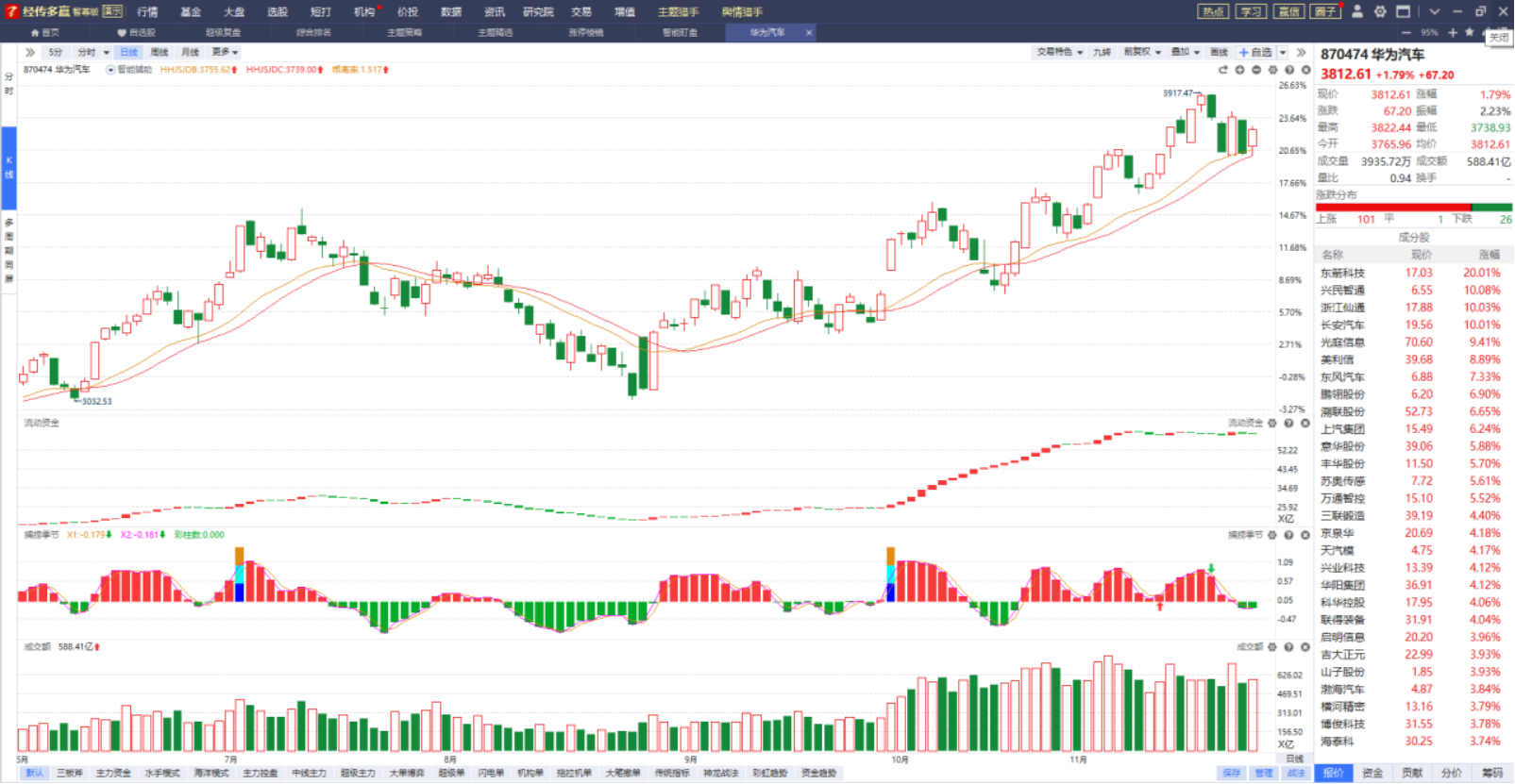Image resolution: width=1515 pixels, height=784 pixels.
Task: Open the 交易特色 dropdown
Action: (x=1059, y=52)
